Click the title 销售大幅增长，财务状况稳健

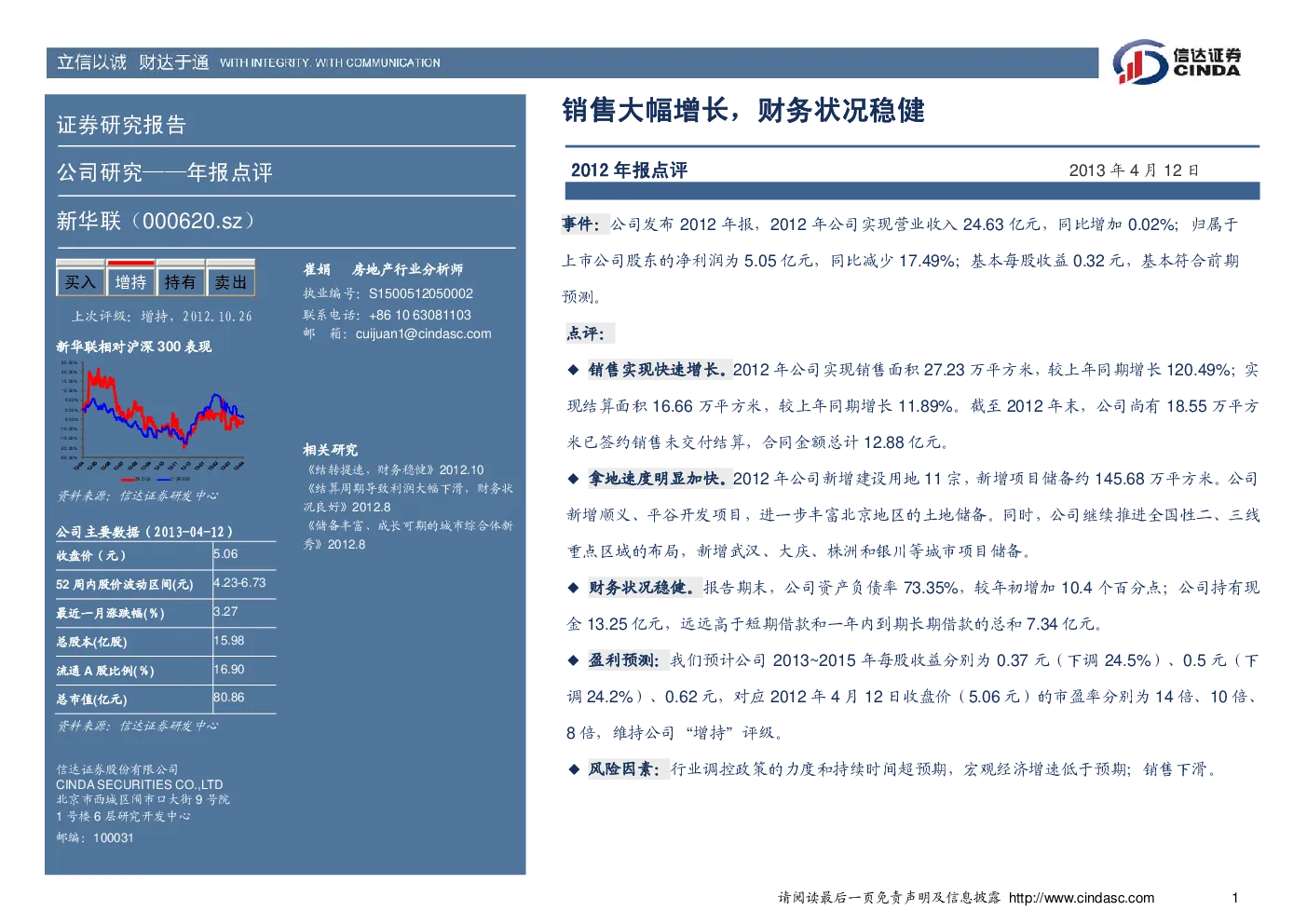pos(743,110)
